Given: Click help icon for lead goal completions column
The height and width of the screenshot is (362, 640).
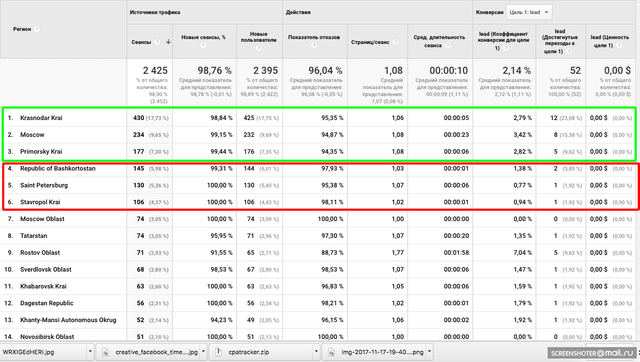Looking at the screenshot, I should point(569,51).
